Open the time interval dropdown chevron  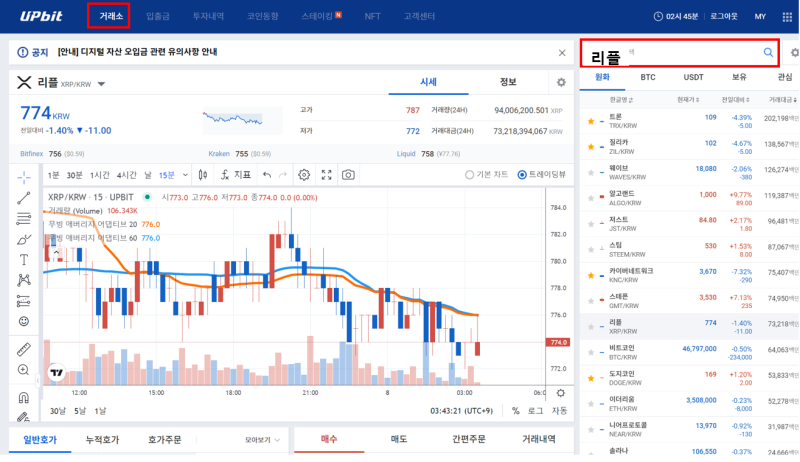(185, 175)
